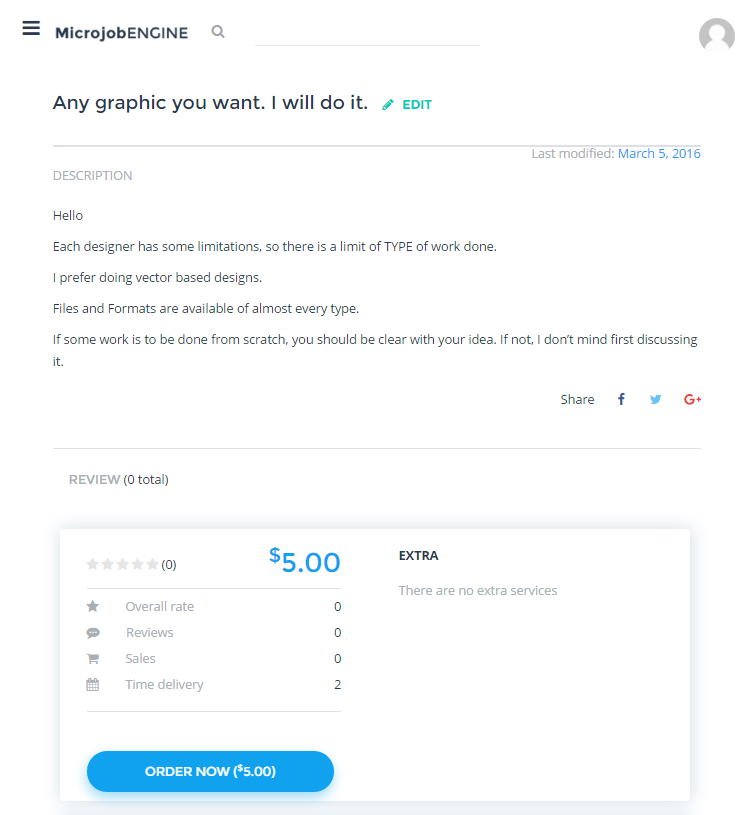Click the $5.00 price label

305,560
